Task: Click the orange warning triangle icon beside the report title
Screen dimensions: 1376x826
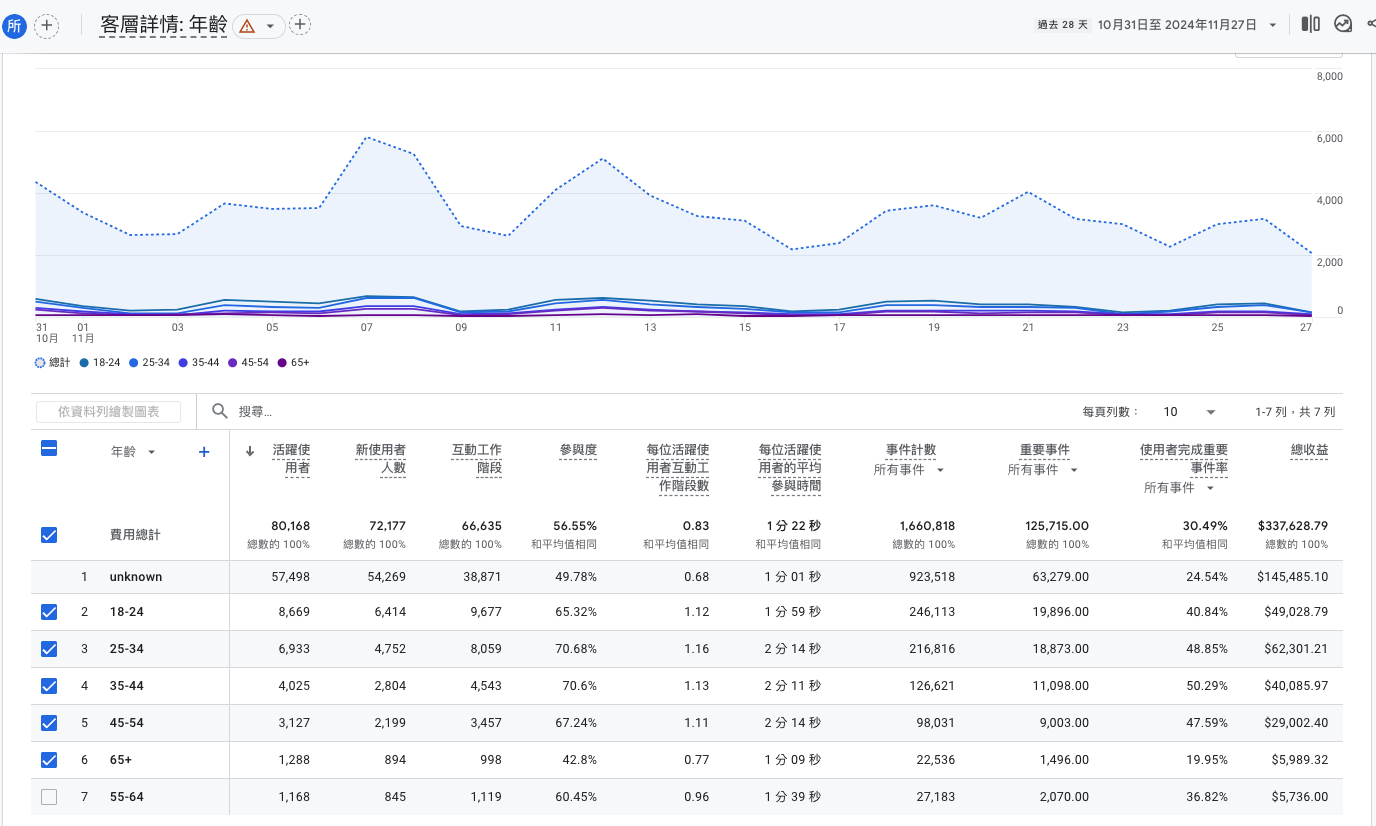Action: (x=247, y=26)
